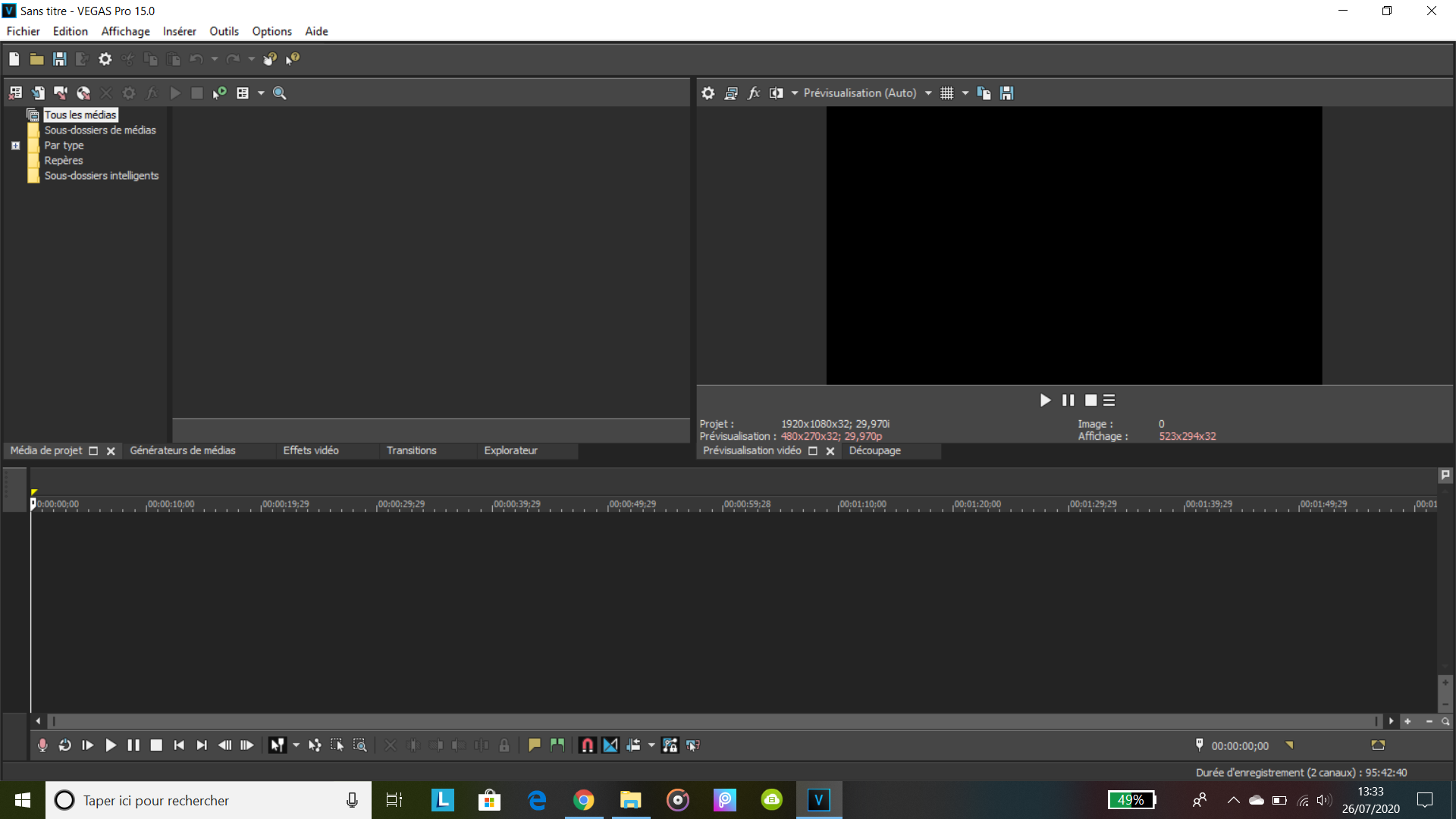
Task: Go to start of timeline
Action: [x=179, y=745]
